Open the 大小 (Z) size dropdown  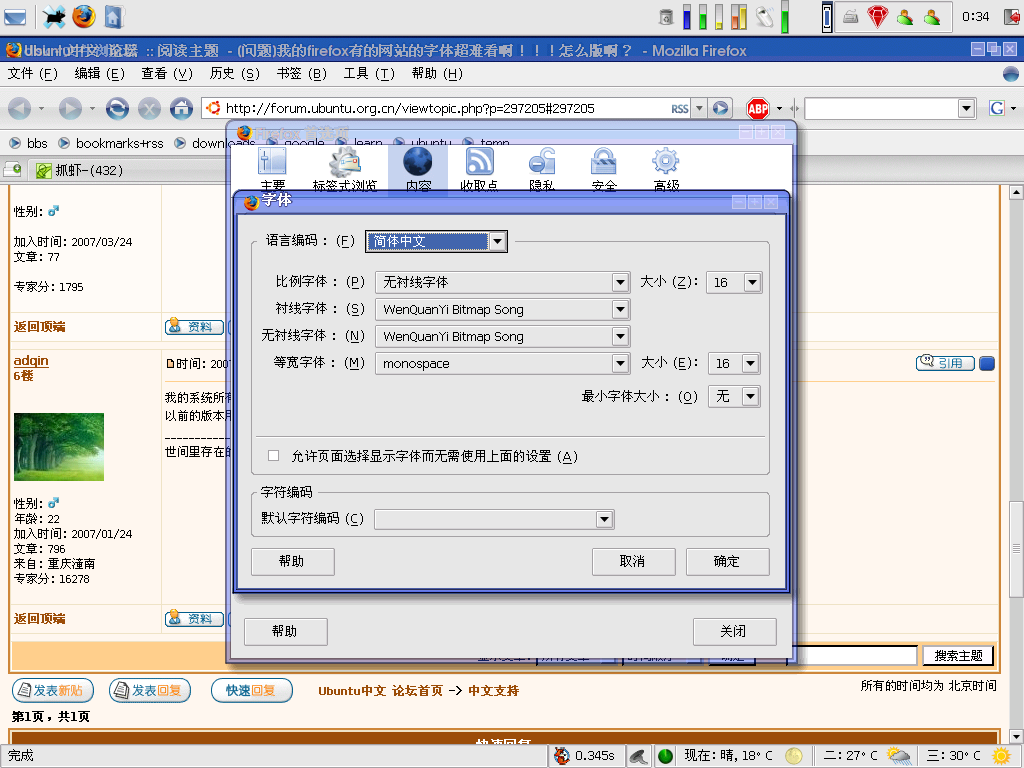(734, 282)
